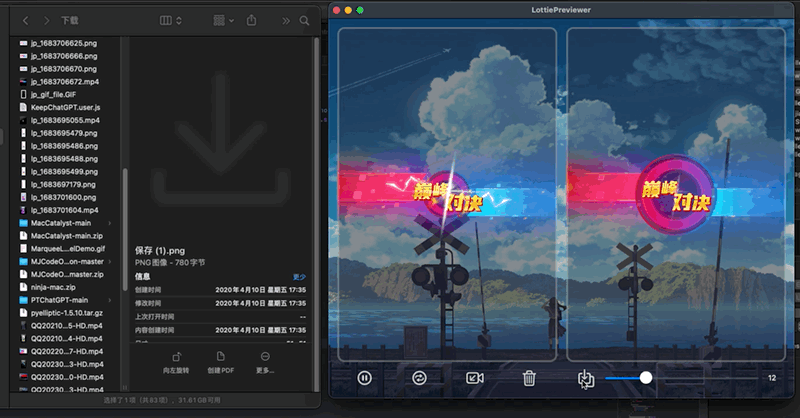Screen dimensions: 800x418
Task: Click Finder status bar selection text
Action: [x=162, y=400]
